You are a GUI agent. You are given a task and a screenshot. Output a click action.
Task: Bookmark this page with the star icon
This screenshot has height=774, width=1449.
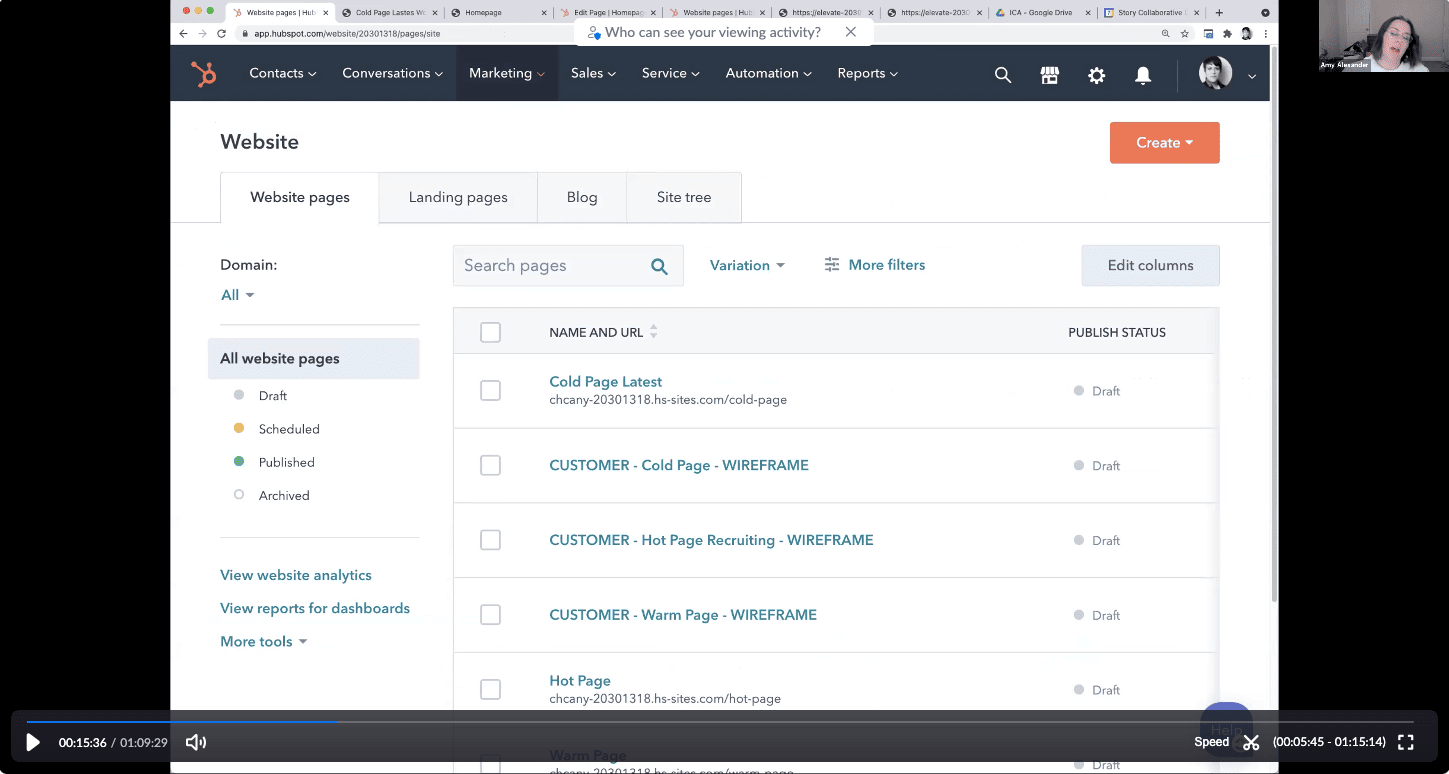click(x=1185, y=33)
